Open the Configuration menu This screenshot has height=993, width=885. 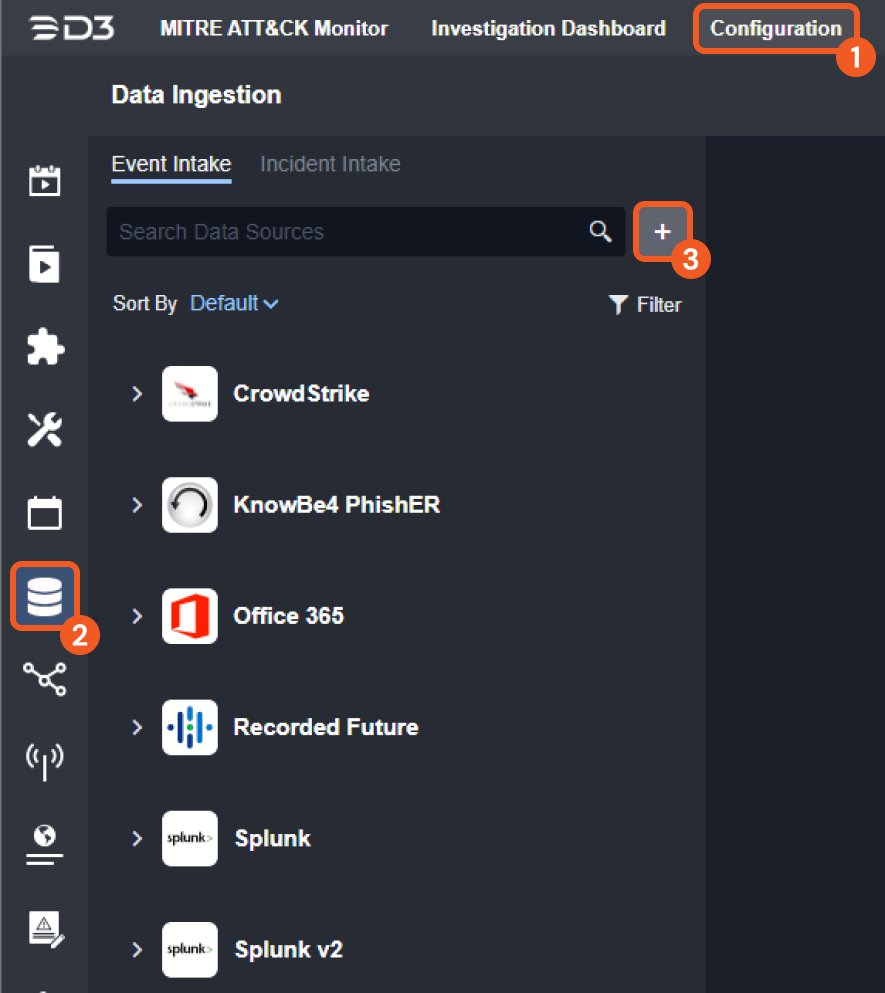pos(775,28)
